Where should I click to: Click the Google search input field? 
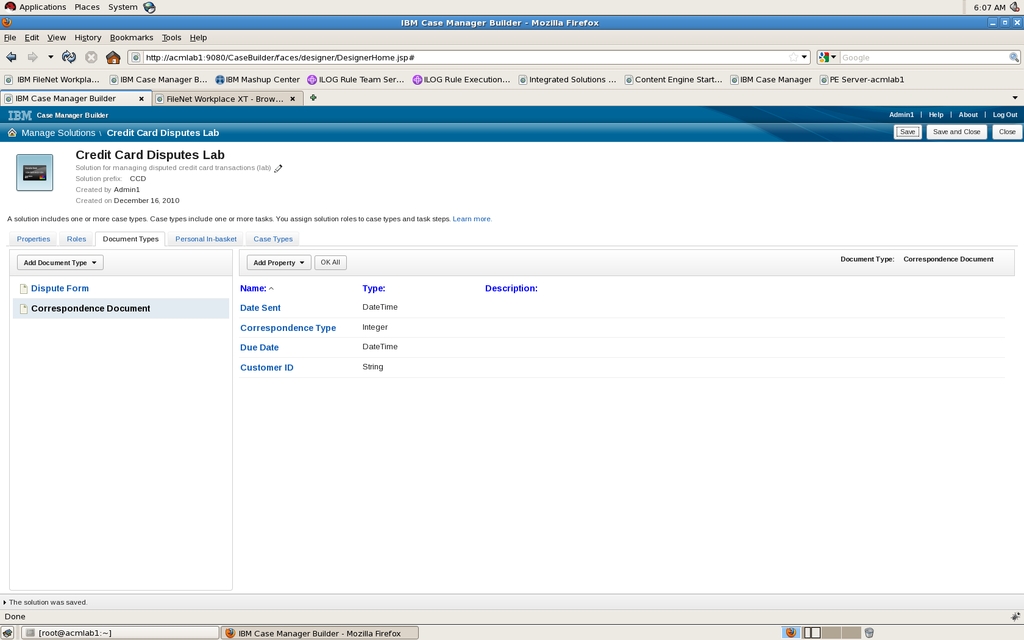[923, 57]
